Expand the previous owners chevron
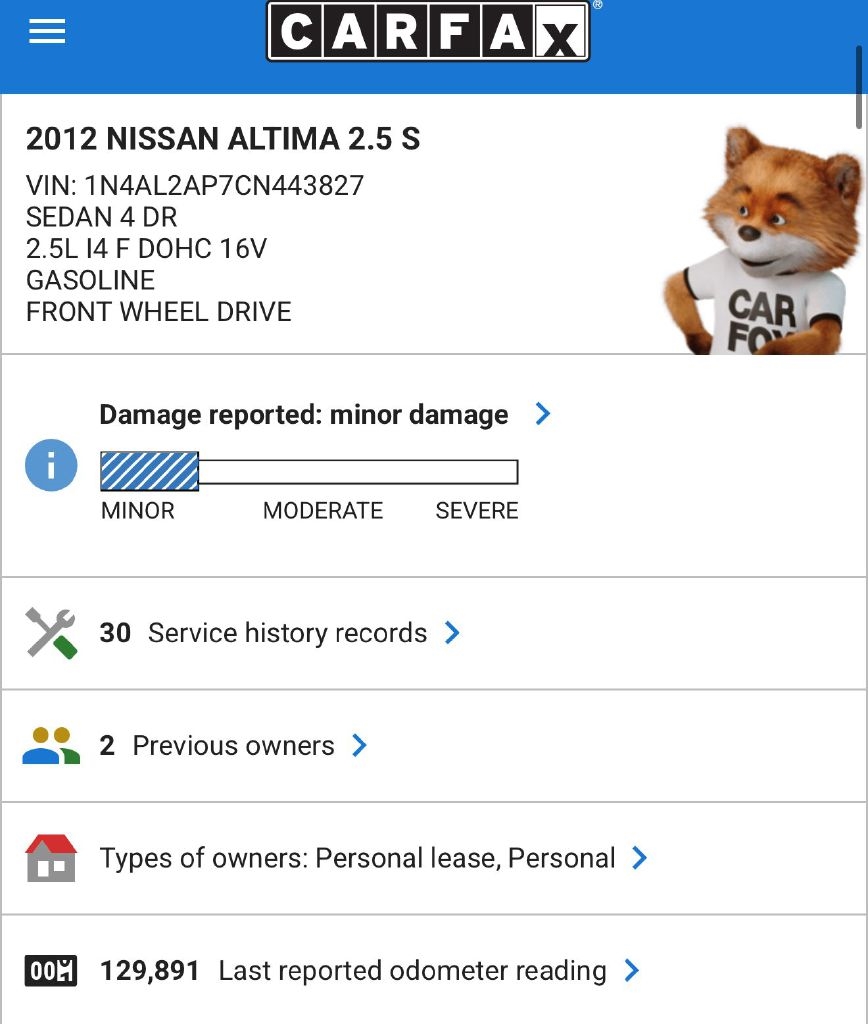Viewport: 868px width, 1024px height. click(360, 746)
